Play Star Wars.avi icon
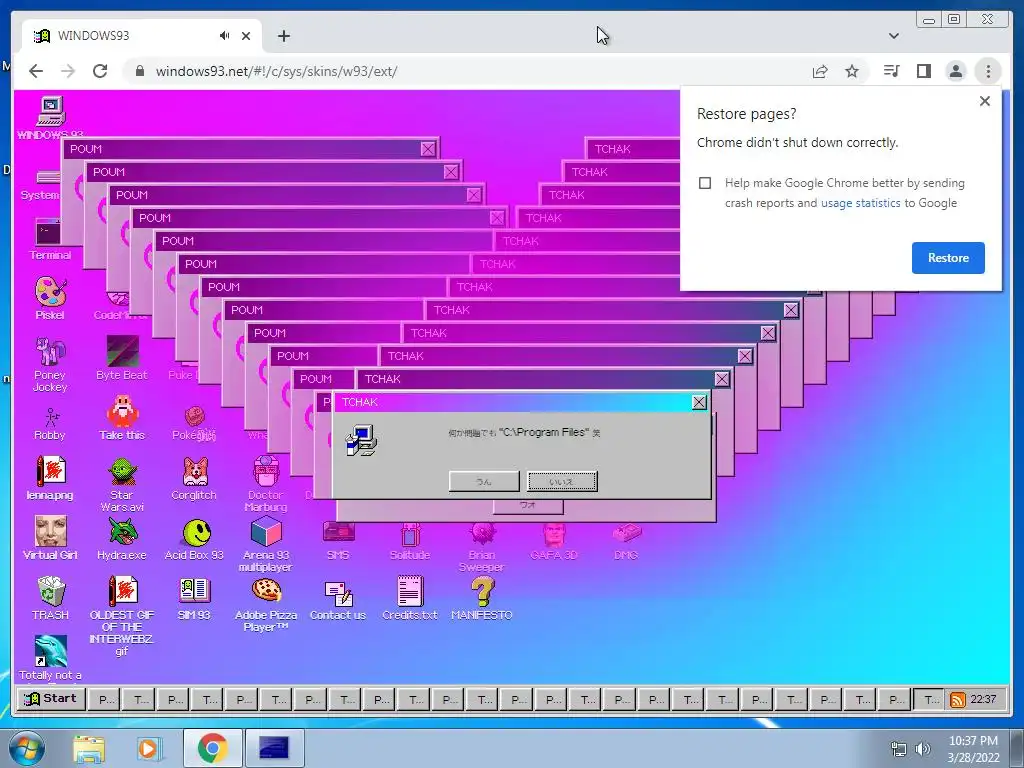 pyautogui.click(x=122, y=485)
